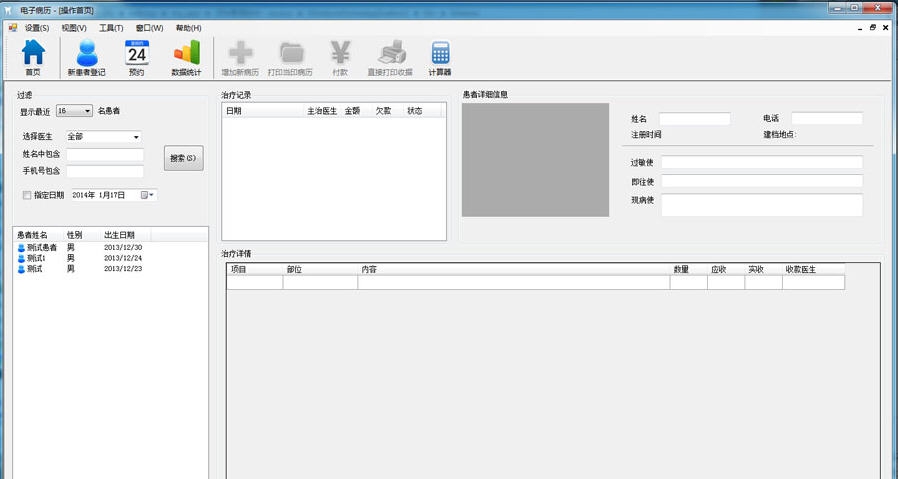
Task: Click the 日期 column header in 治疗记录
Action: [x=263, y=111]
